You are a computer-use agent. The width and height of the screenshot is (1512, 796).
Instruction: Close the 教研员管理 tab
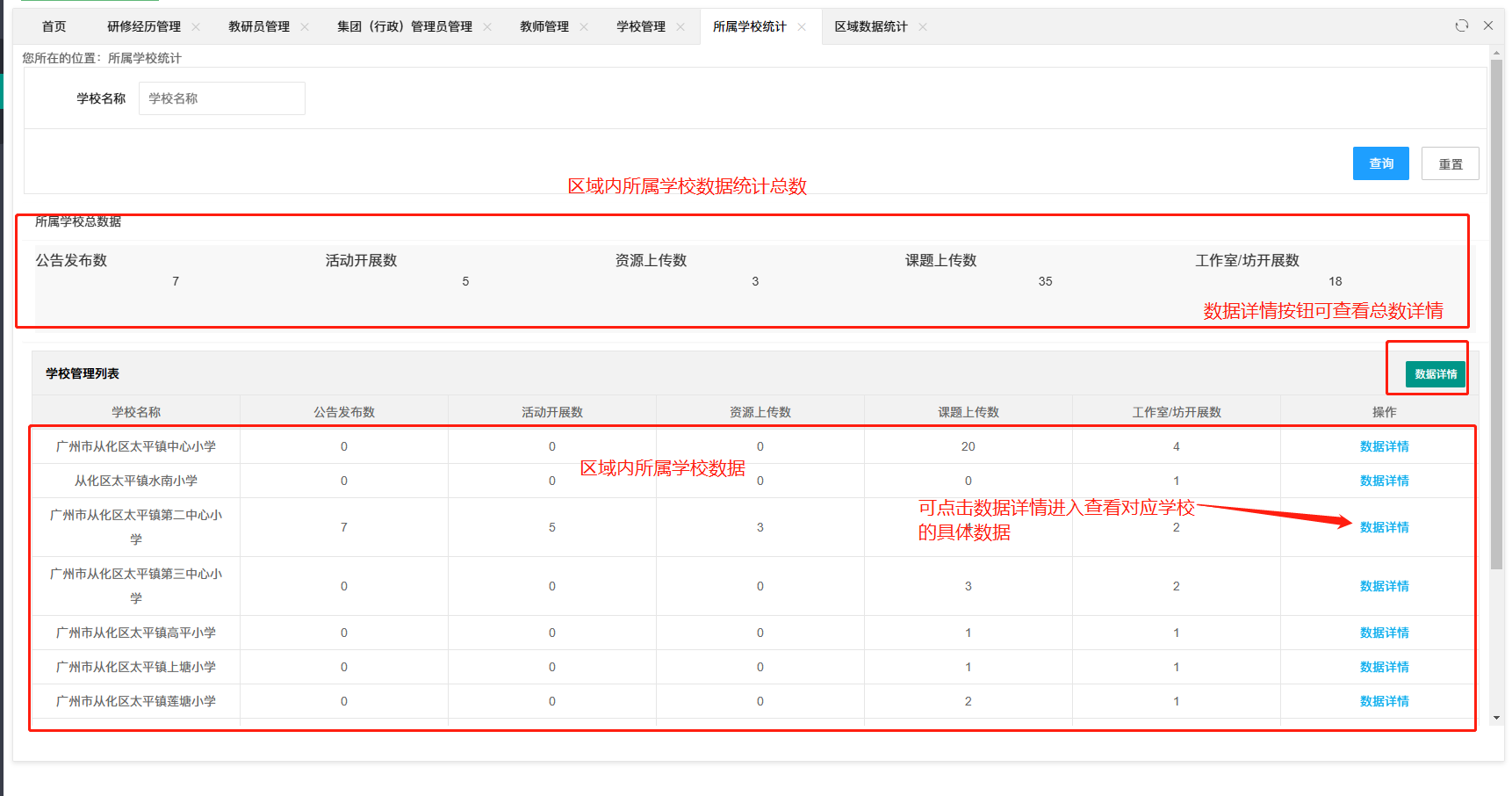coord(305,27)
